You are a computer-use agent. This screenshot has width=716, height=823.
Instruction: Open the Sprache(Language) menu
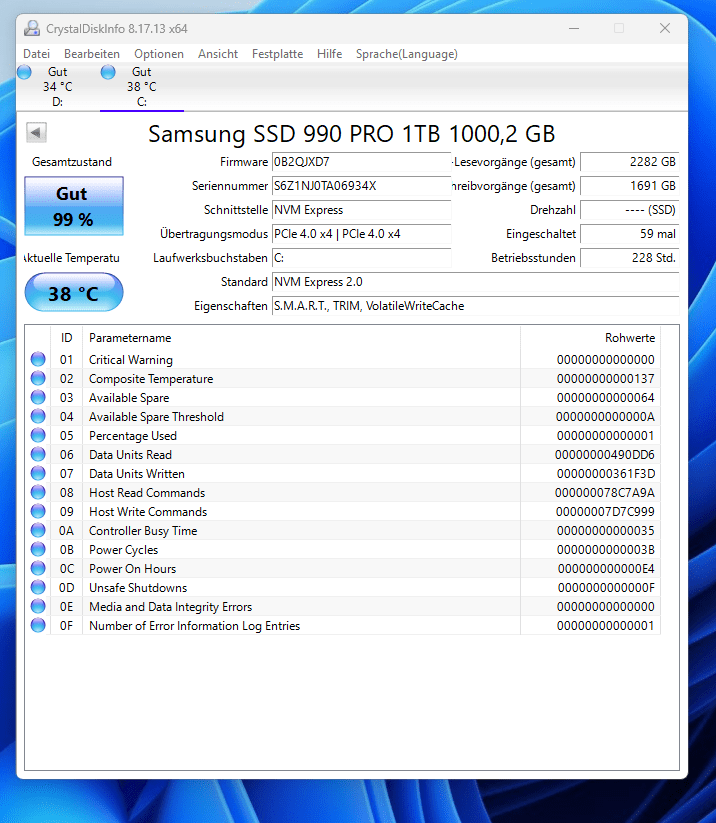407,54
